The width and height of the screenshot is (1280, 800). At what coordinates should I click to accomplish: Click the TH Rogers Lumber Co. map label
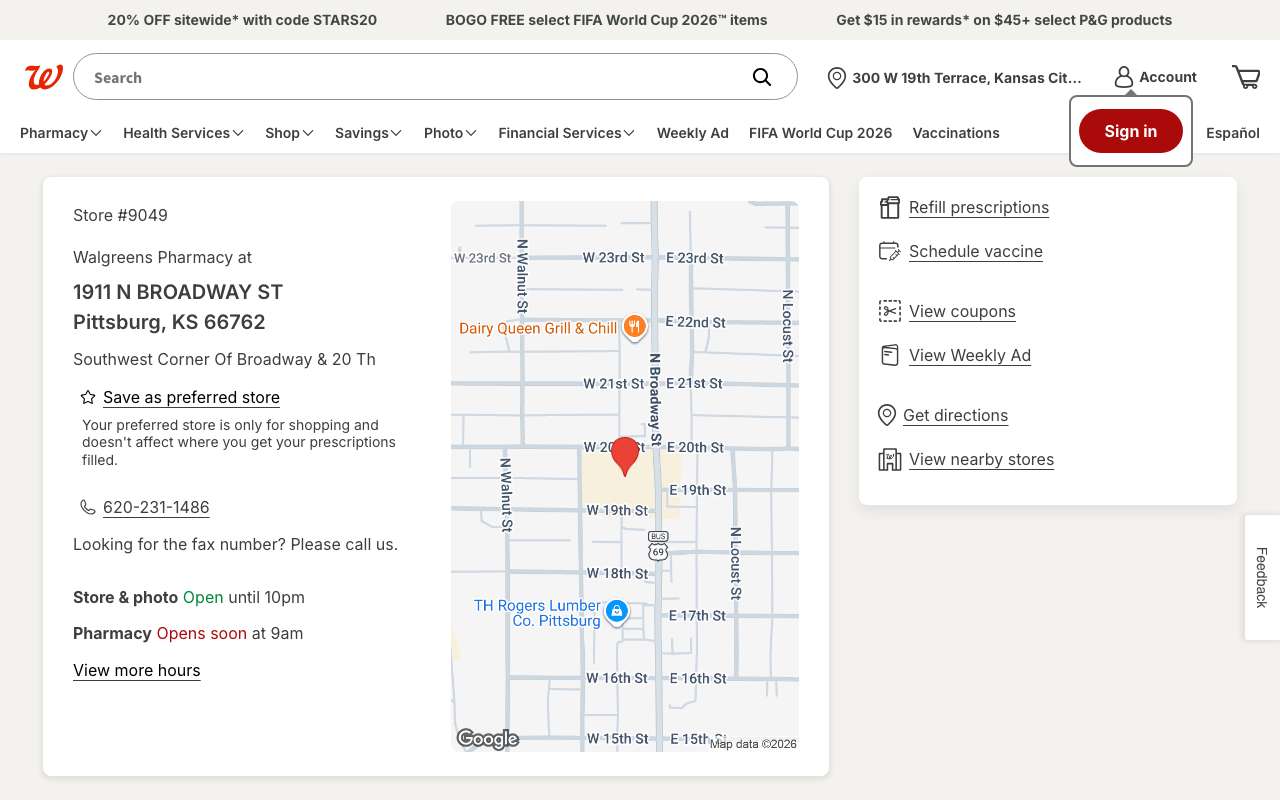click(x=537, y=613)
